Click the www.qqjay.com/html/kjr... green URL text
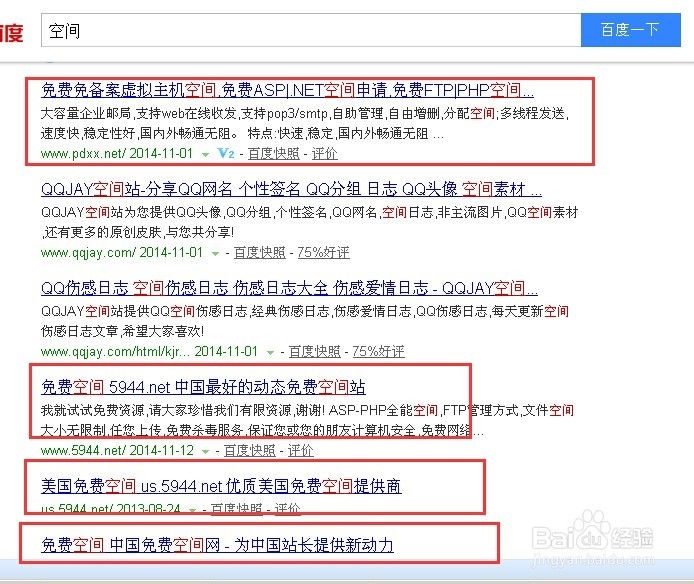The image size is (694, 584). tap(116, 352)
